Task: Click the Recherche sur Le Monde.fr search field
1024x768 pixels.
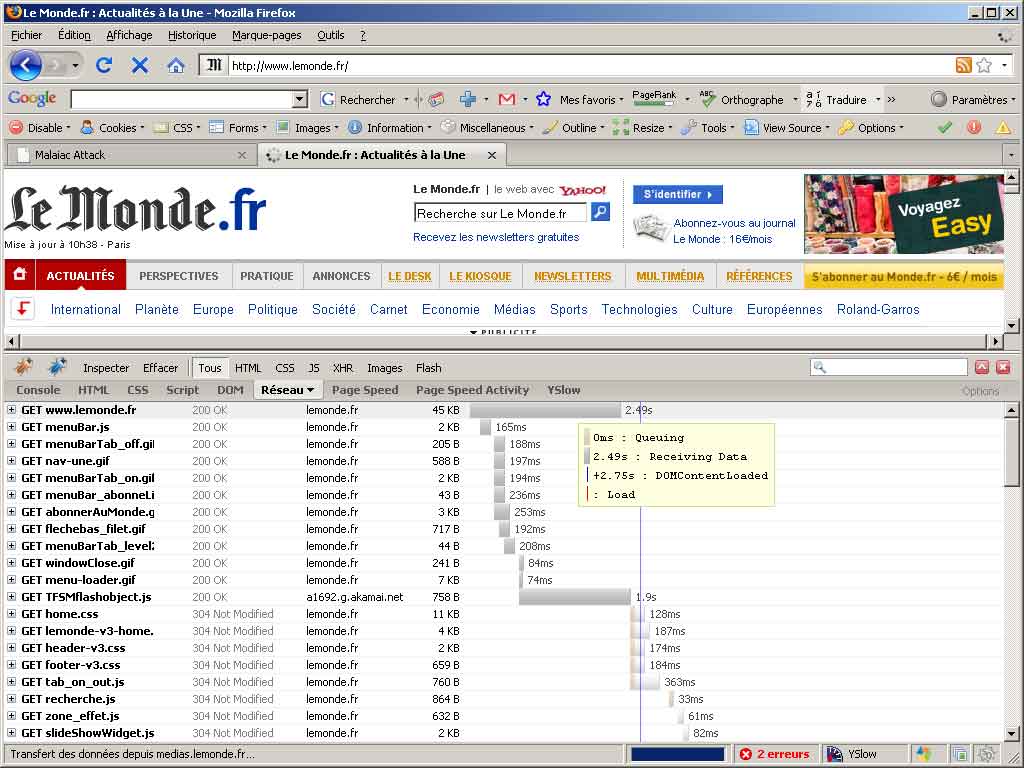Action: pyautogui.click(x=500, y=213)
